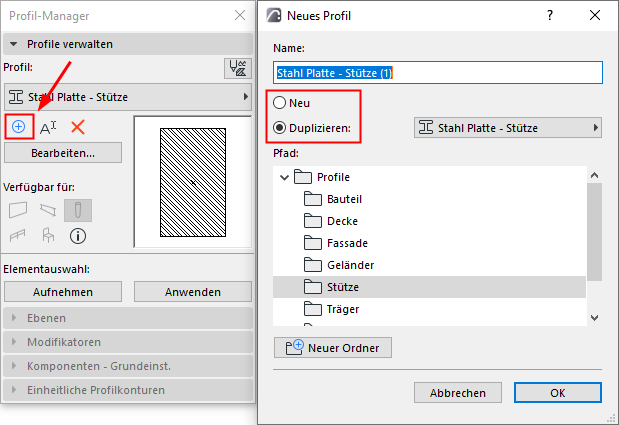Click the Name input field
Screen dimensions: 619x425
[x=438, y=73]
